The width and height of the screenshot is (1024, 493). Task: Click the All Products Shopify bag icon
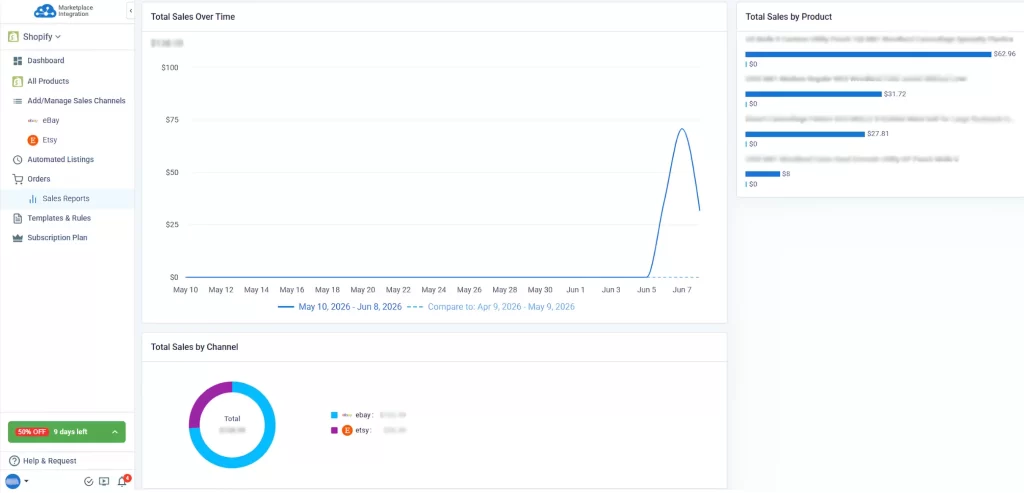tap(18, 82)
